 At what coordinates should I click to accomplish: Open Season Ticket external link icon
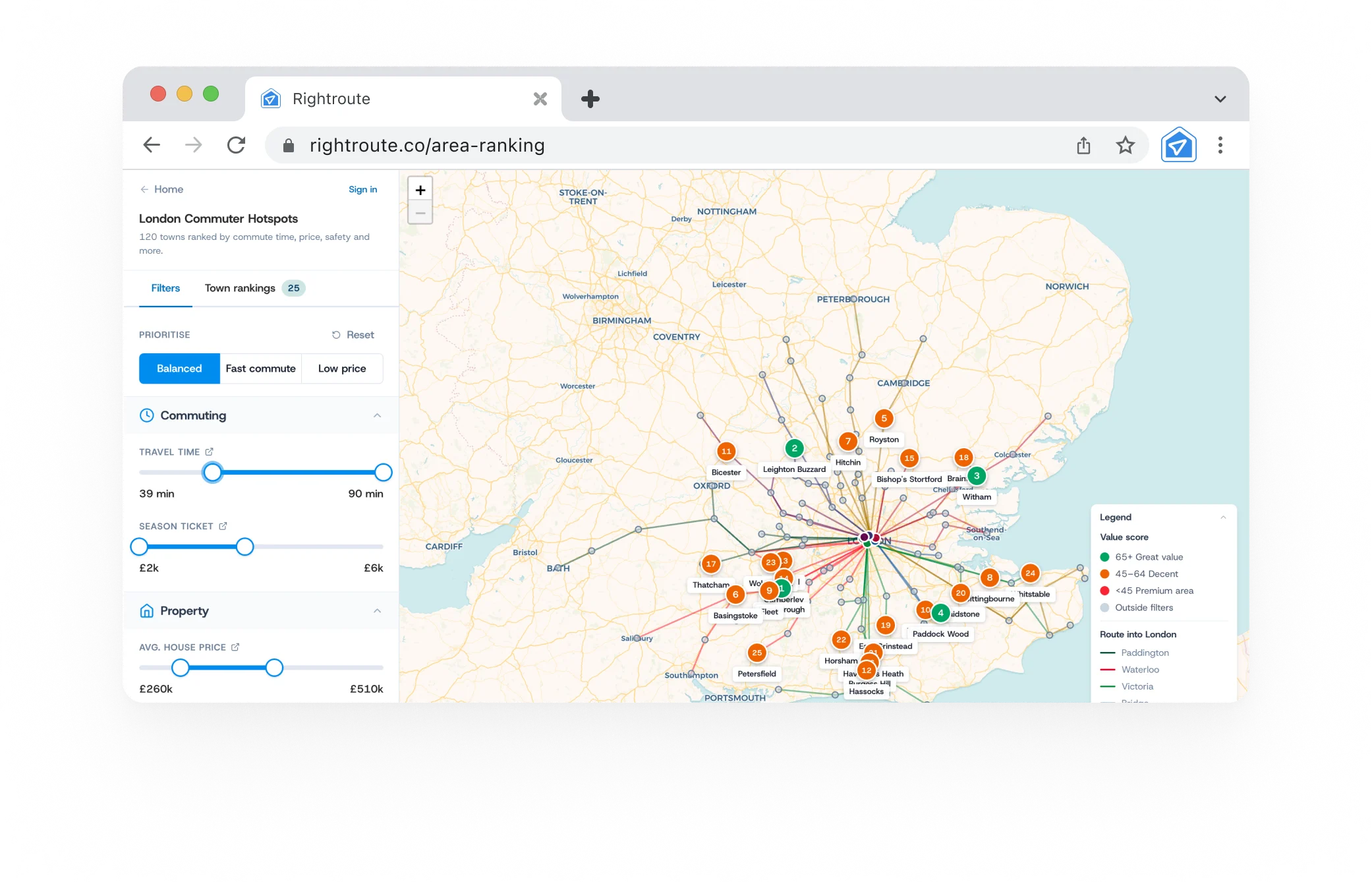[223, 526]
